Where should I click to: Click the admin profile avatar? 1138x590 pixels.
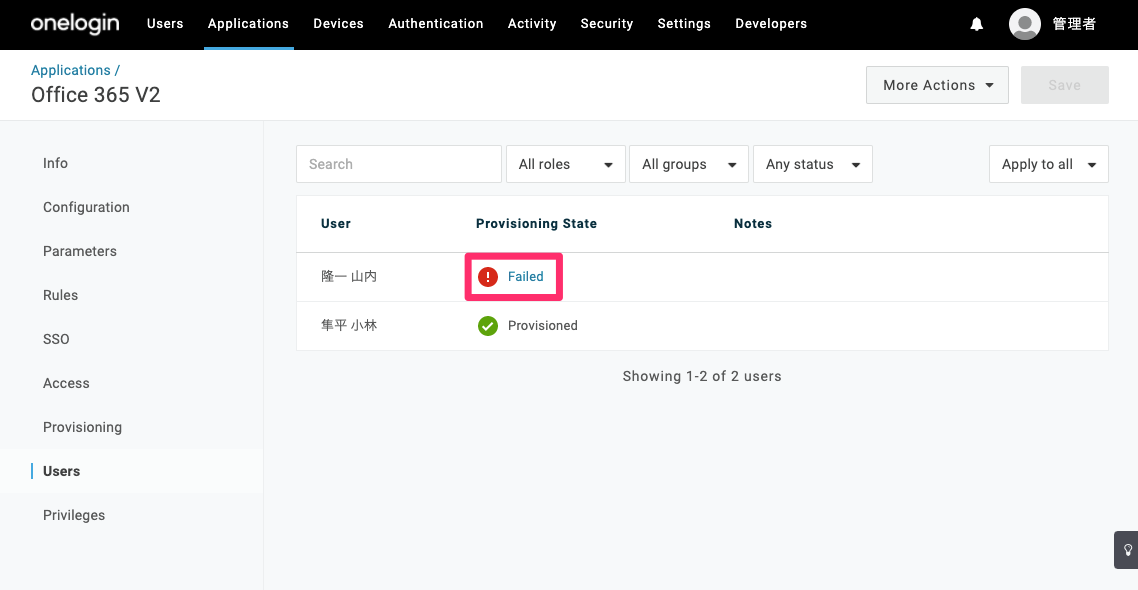pos(1025,24)
